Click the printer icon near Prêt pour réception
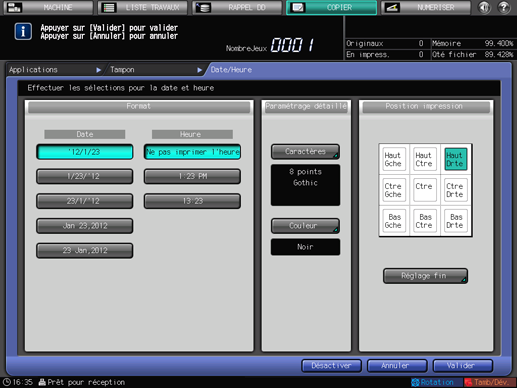Image resolution: width=517 pixels, height=388 pixels. (x=42, y=382)
